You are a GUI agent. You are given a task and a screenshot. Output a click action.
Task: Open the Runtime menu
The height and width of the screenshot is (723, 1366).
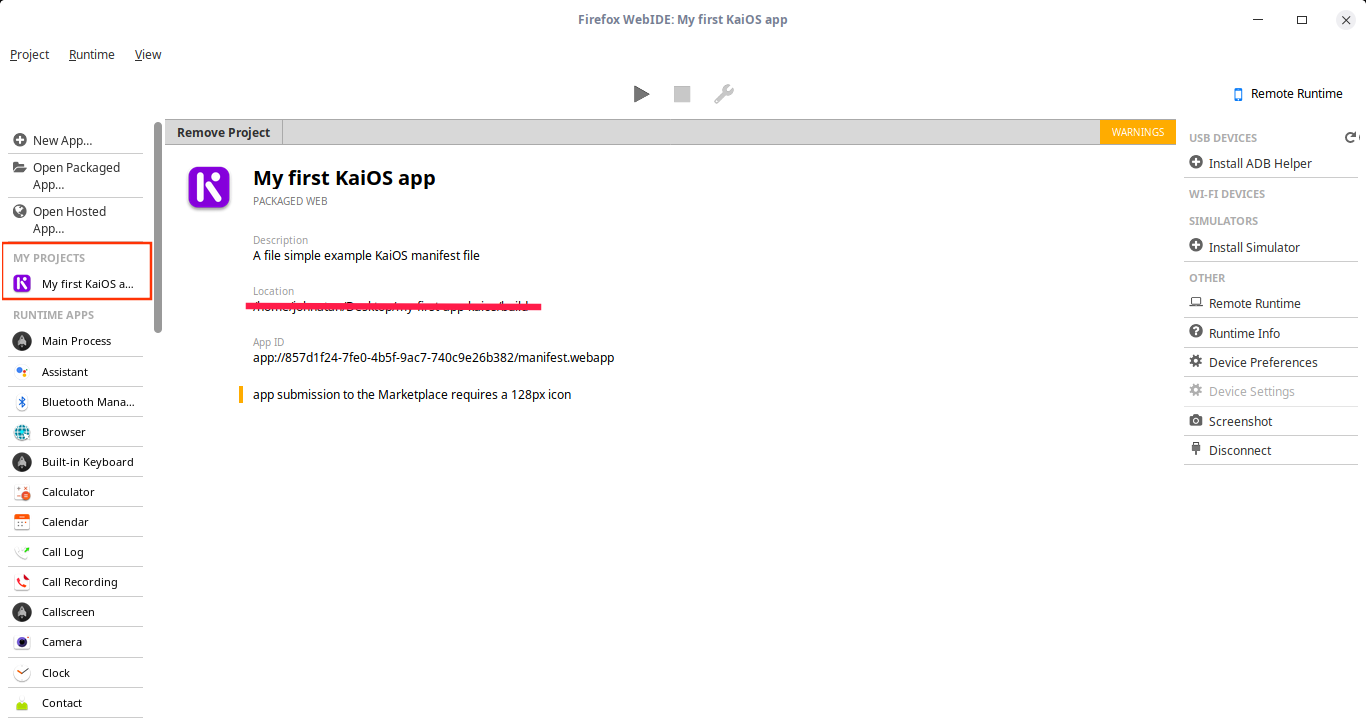coord(92,55)
